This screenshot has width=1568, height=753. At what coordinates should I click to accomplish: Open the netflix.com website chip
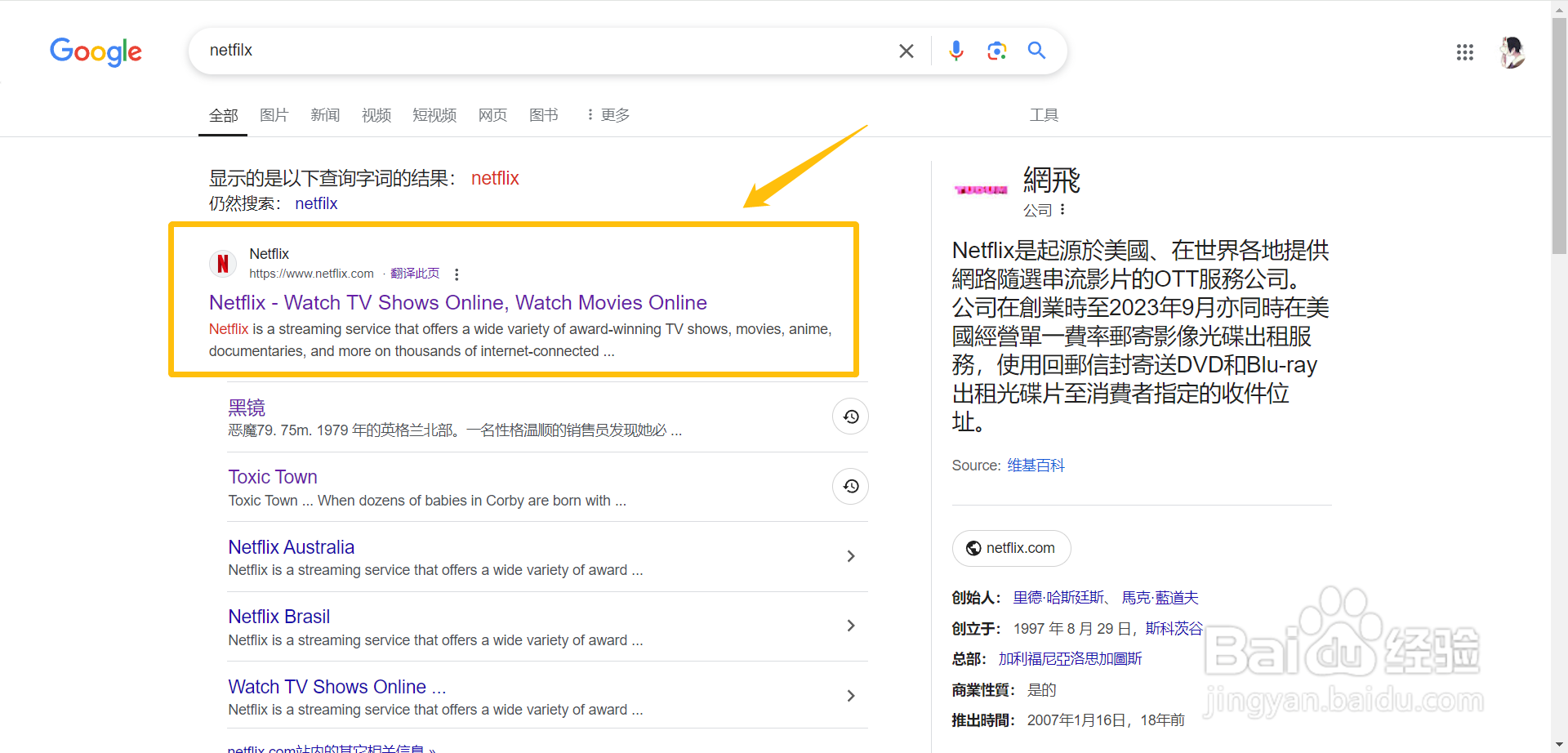[1011, 548]
